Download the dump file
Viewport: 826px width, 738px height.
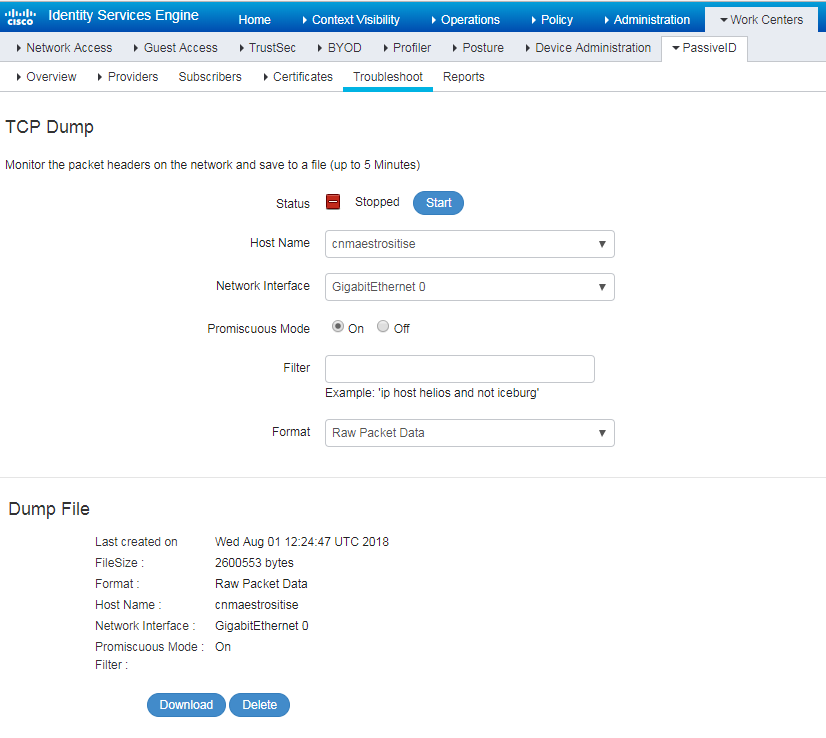tap(186, 705)
